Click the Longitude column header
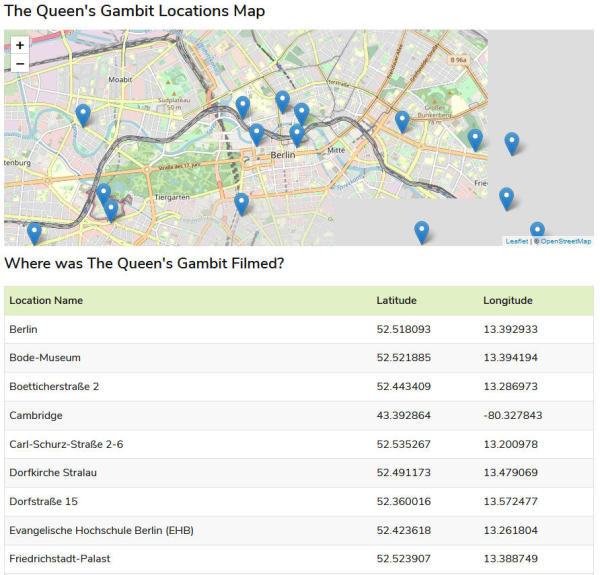Viewport: 600px width, 575px height. tap(508, 301)
